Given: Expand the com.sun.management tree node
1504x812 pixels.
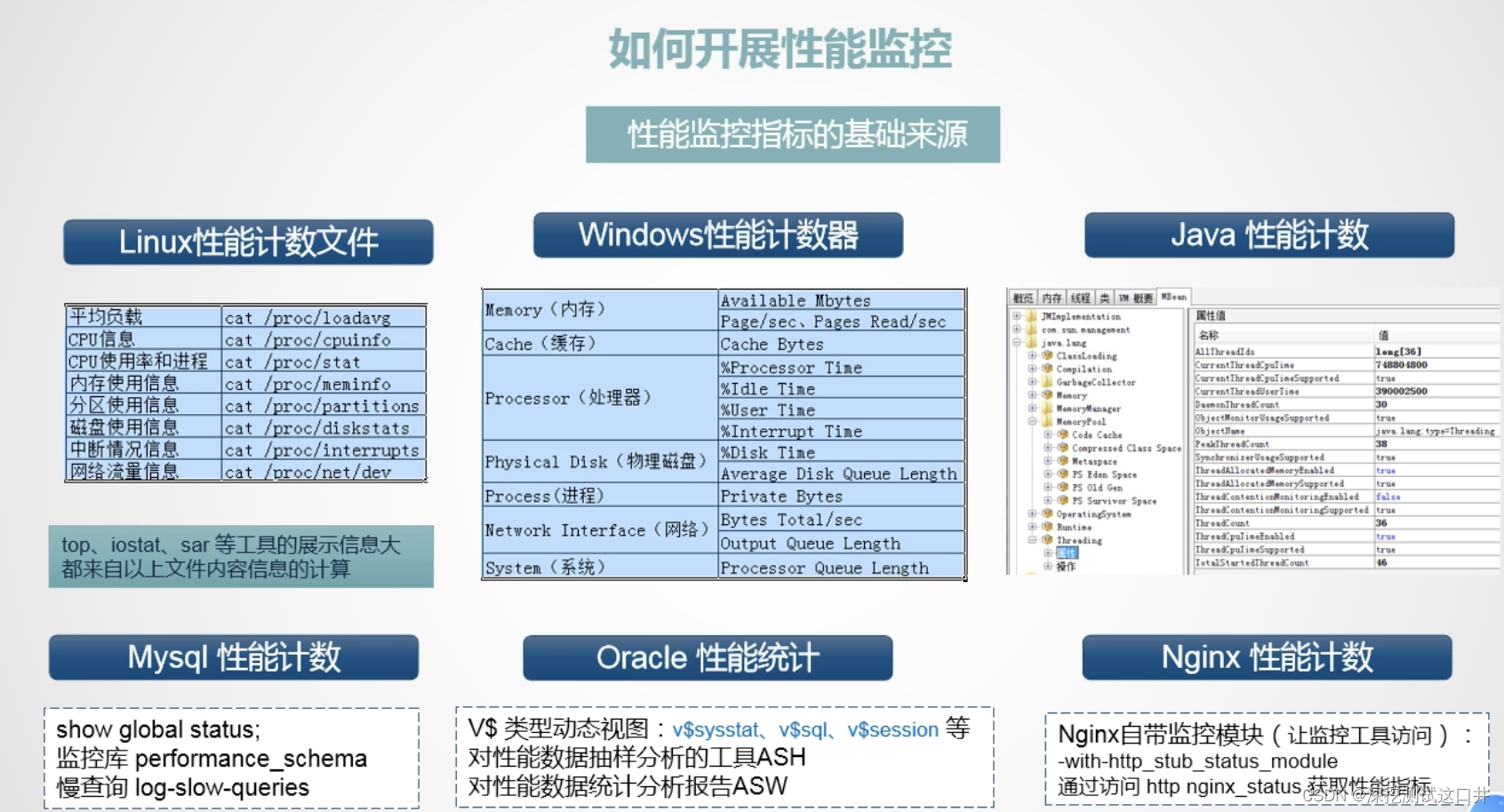Looking at the screenshot, I should 1017,330.
